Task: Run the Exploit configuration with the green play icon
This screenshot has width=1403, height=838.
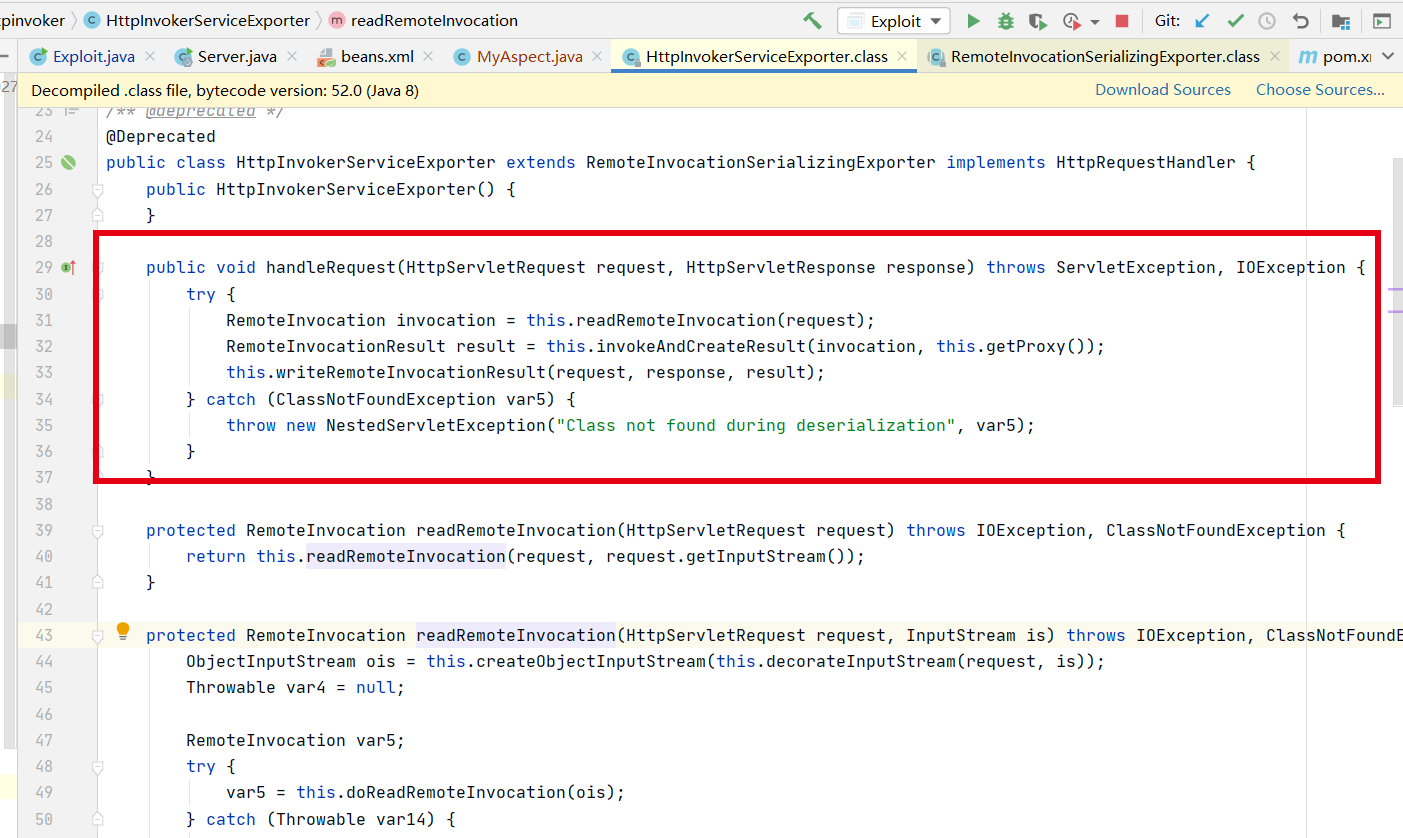Action: point(973,20)
